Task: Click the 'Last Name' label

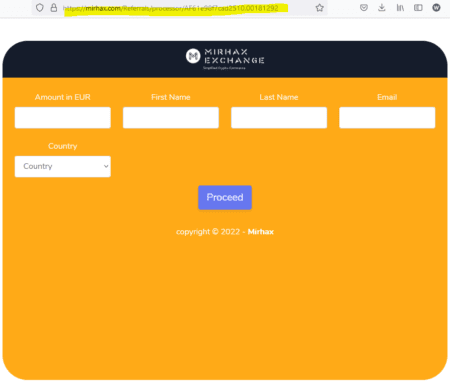Action: 279,97
